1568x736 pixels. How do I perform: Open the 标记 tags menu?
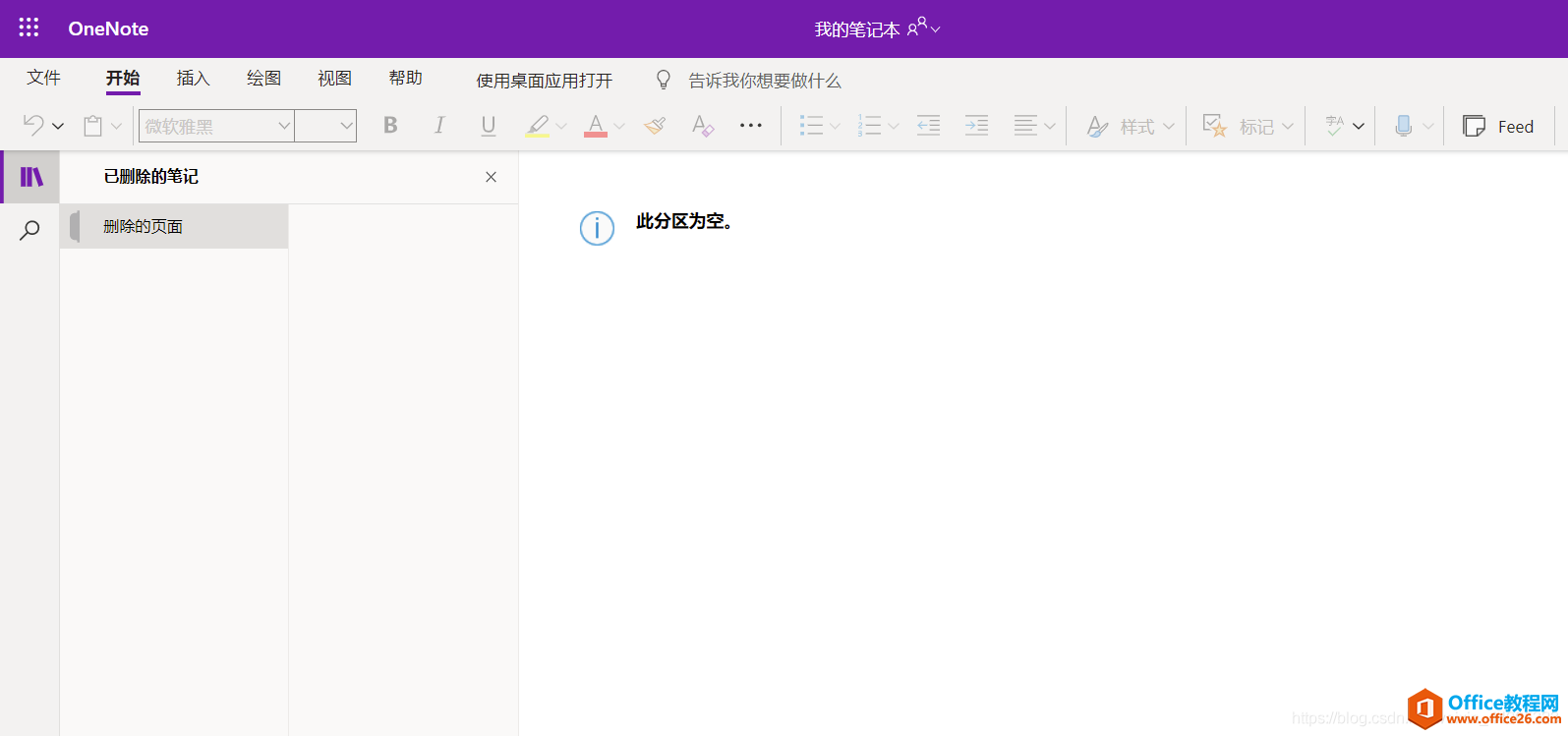[x=1248, y=126]
